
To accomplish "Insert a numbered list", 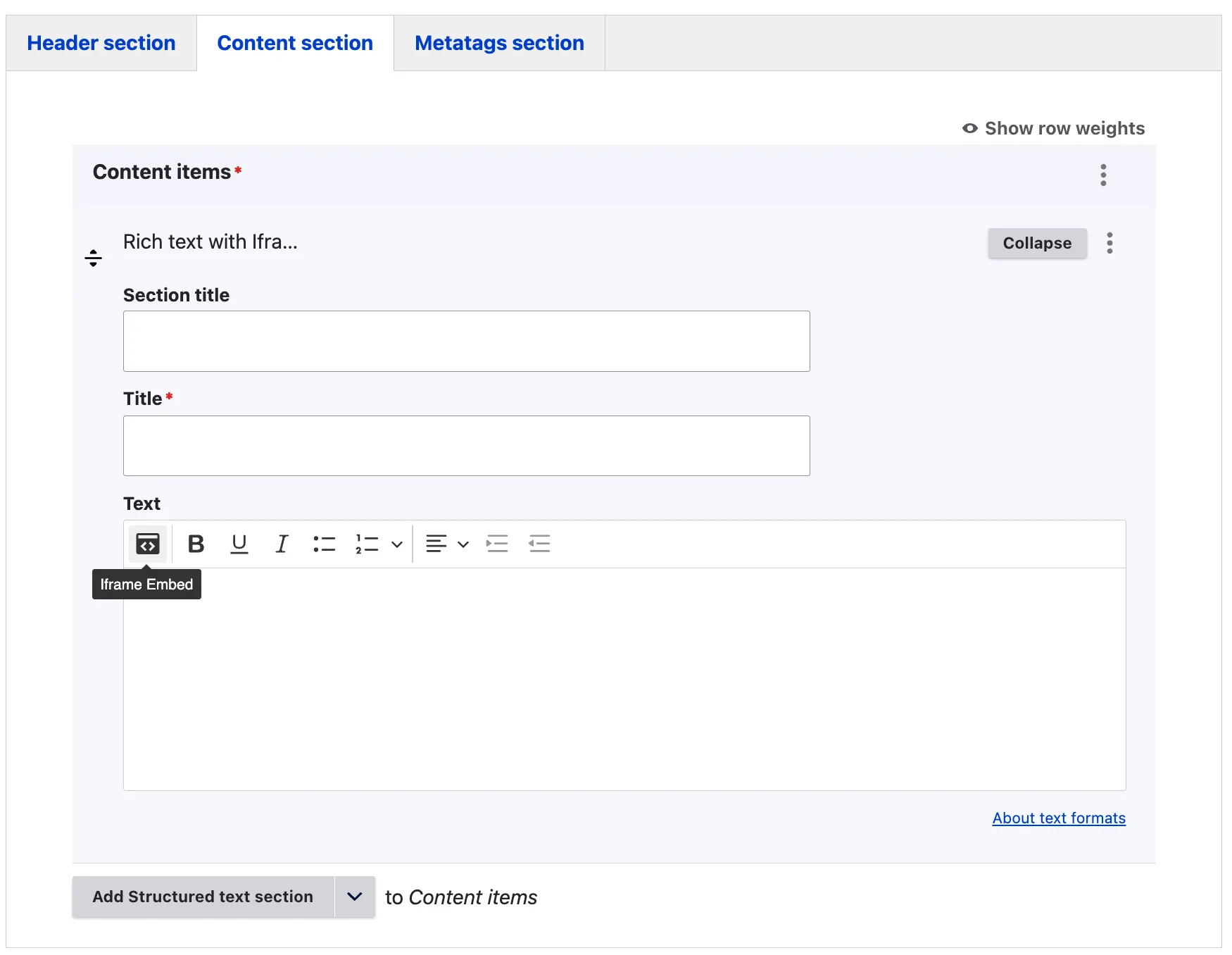I will [367, 544].
